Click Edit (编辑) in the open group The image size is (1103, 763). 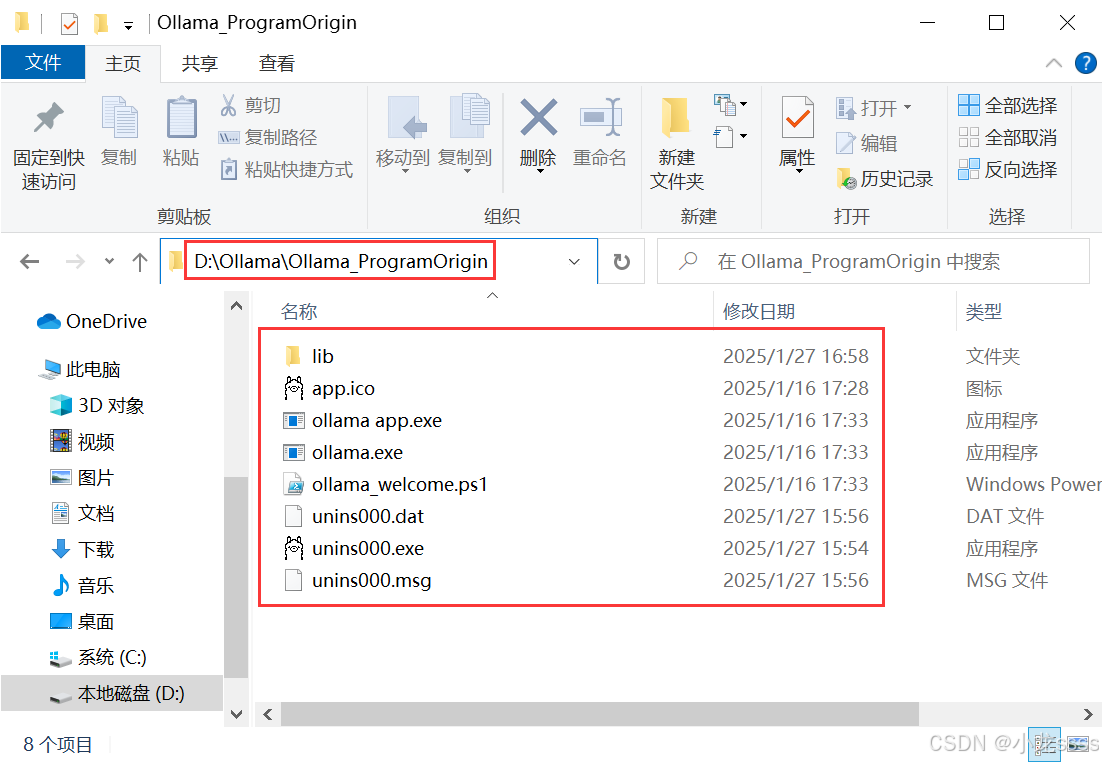click(867, 143)
